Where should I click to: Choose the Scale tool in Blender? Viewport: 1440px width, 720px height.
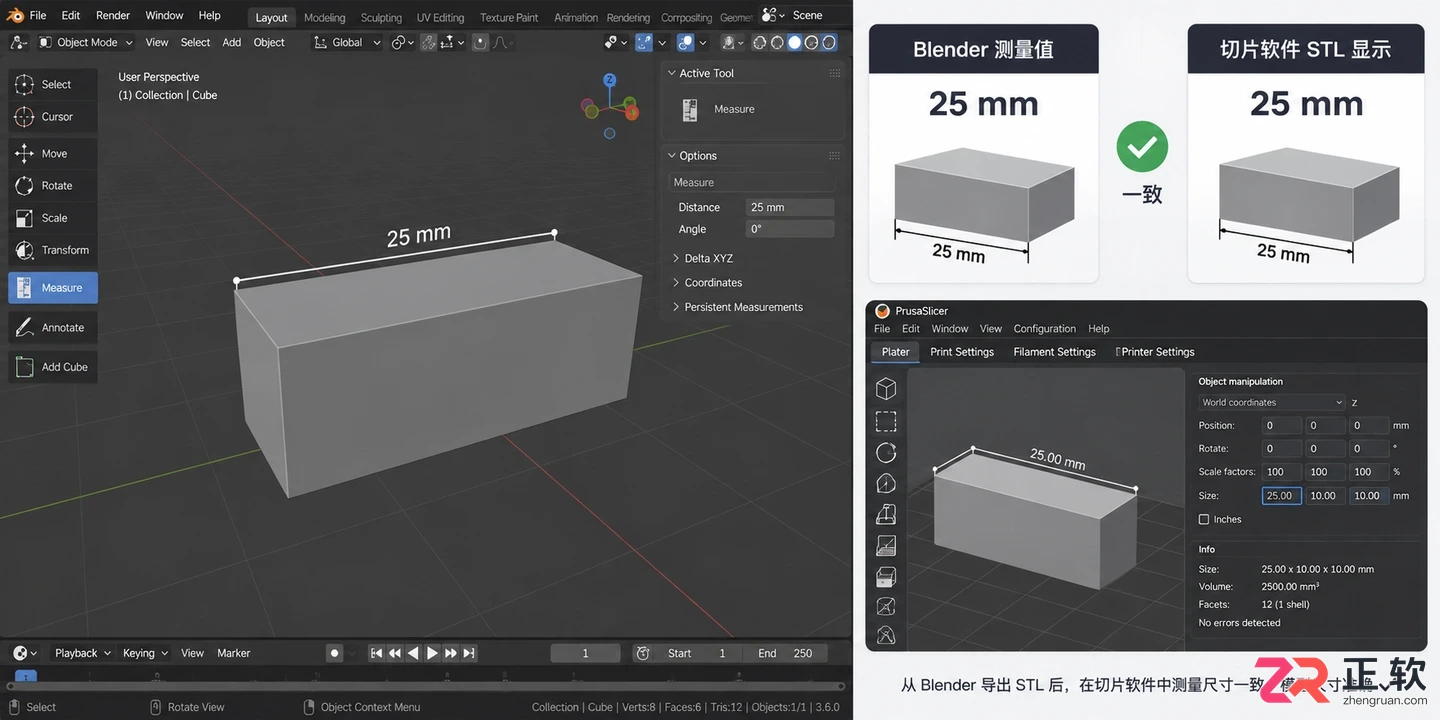(x=53, y=218)
